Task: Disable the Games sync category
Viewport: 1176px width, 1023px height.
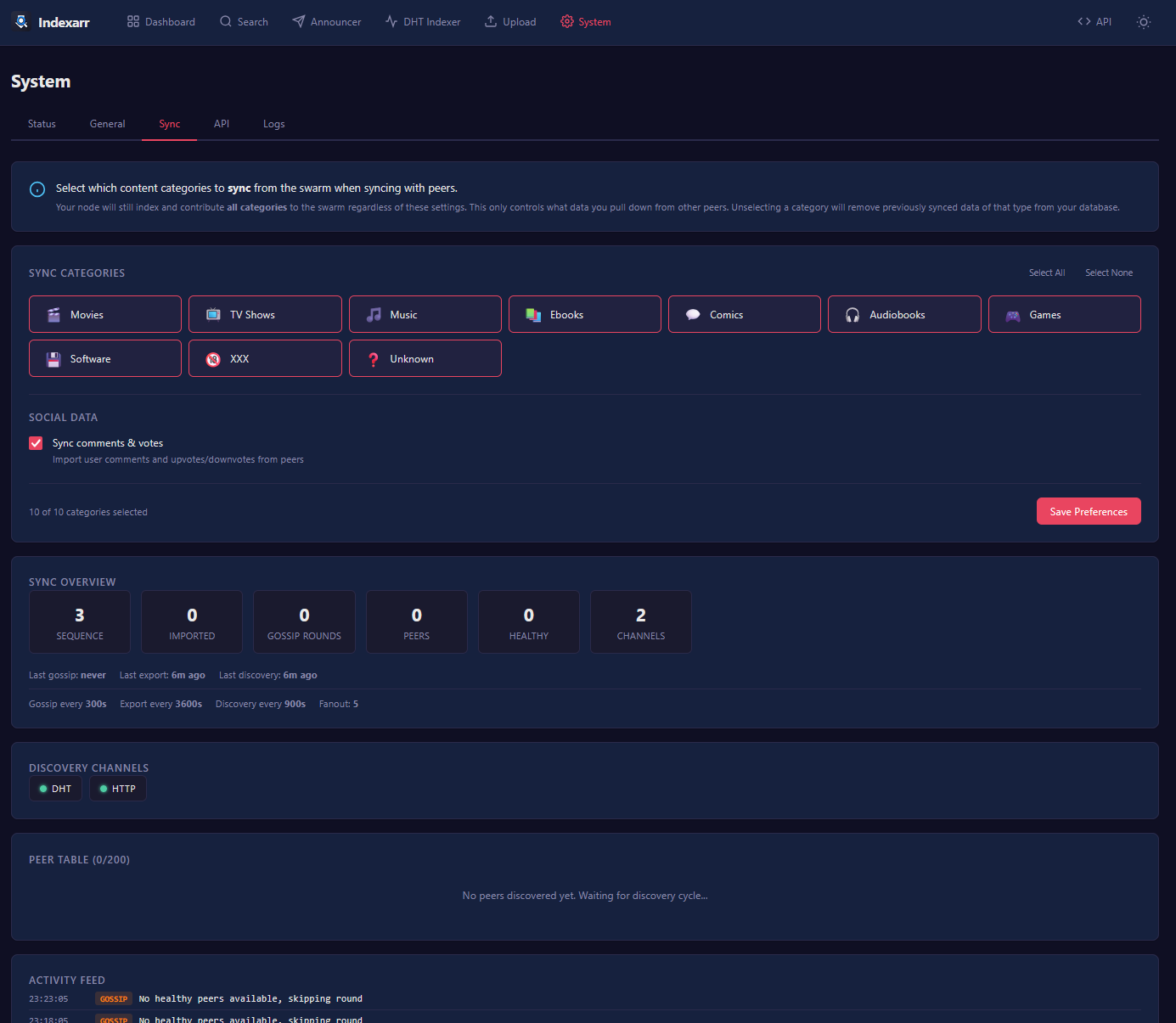Action: click(1064, 314)
